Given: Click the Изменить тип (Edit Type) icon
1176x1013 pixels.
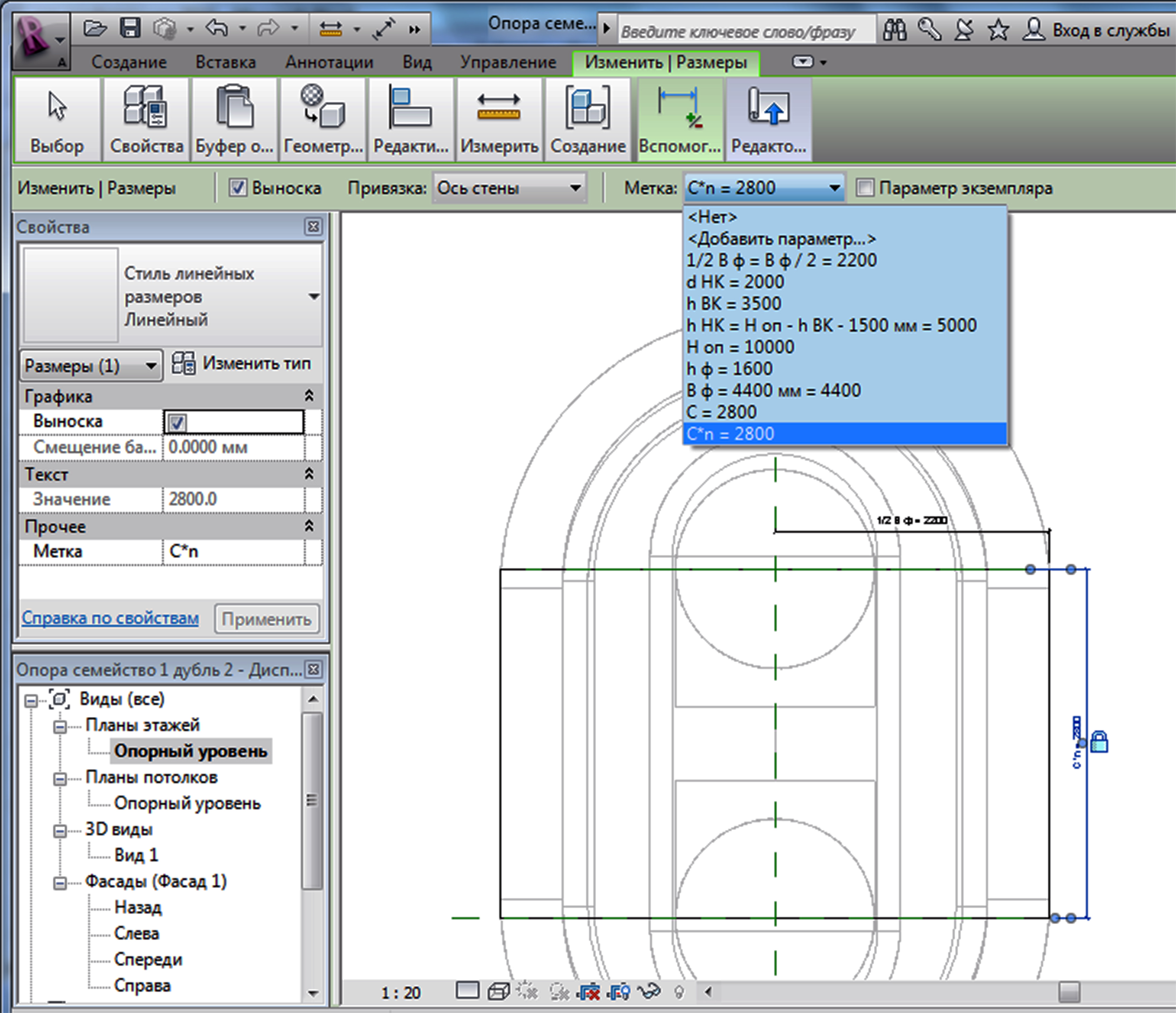Looking at the screenshot, I should point(183,363).
